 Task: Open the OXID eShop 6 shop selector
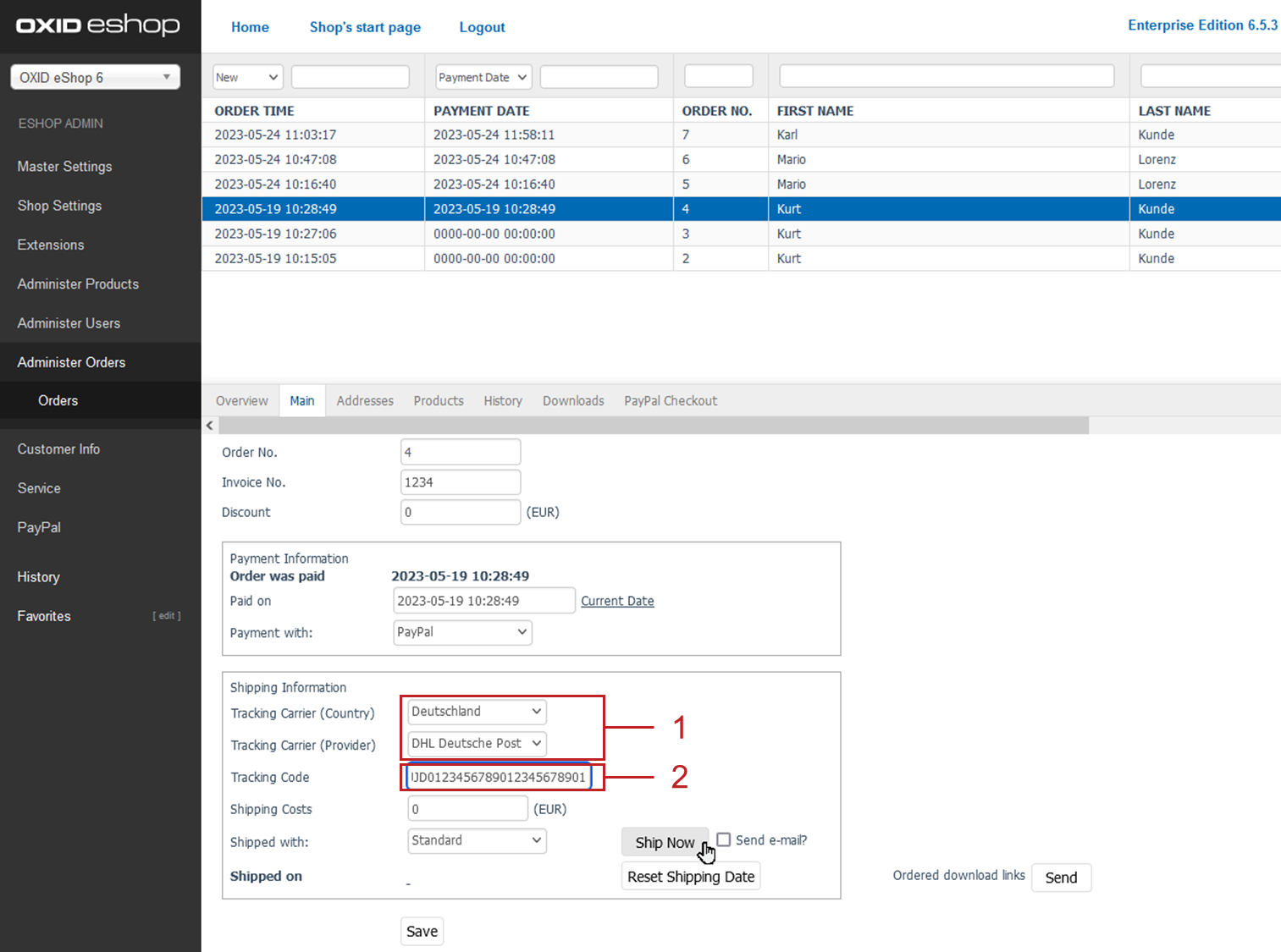click(x=95, y=78)
